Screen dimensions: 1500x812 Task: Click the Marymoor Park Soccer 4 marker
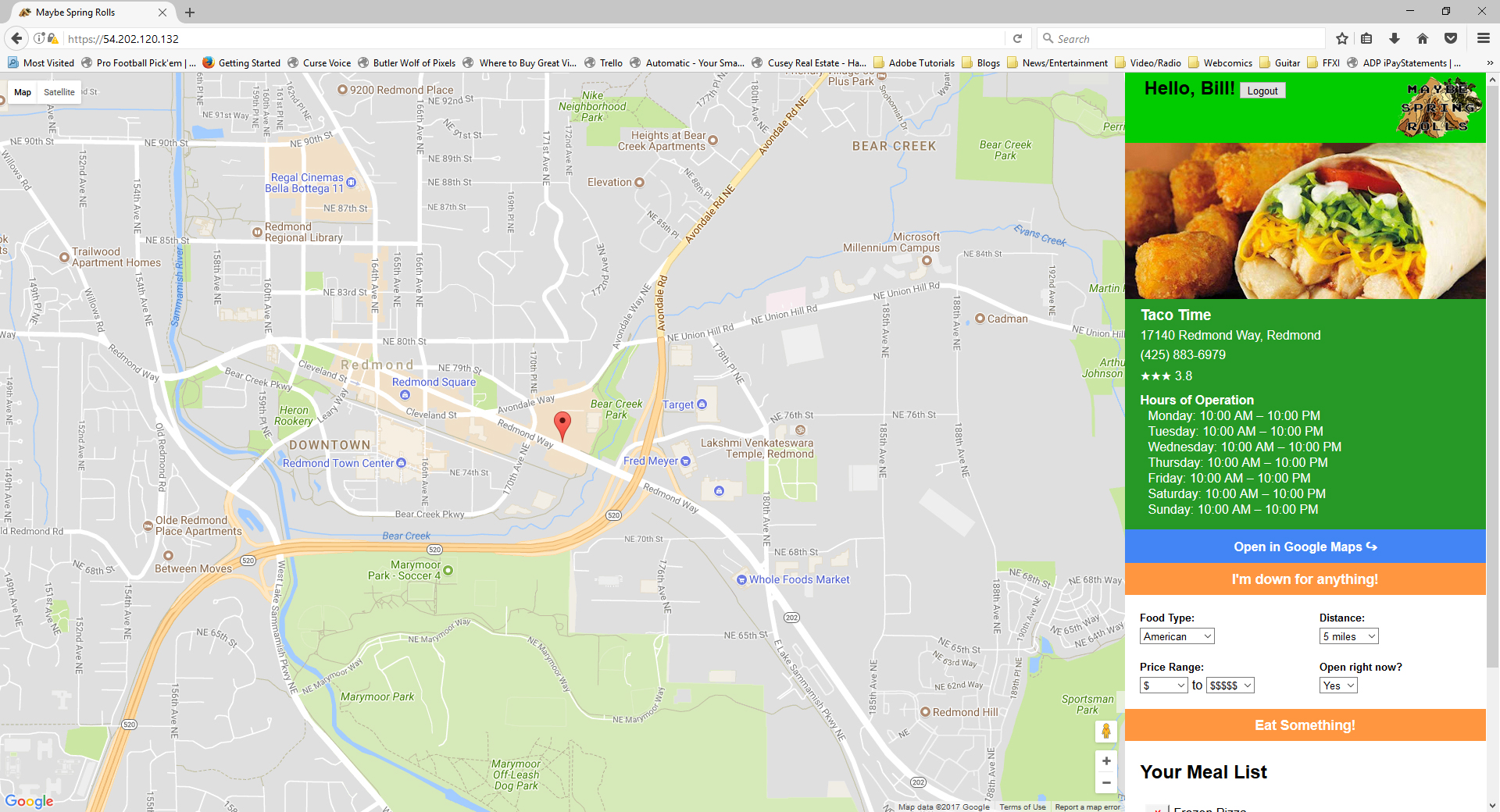click(x=448, y=571)
